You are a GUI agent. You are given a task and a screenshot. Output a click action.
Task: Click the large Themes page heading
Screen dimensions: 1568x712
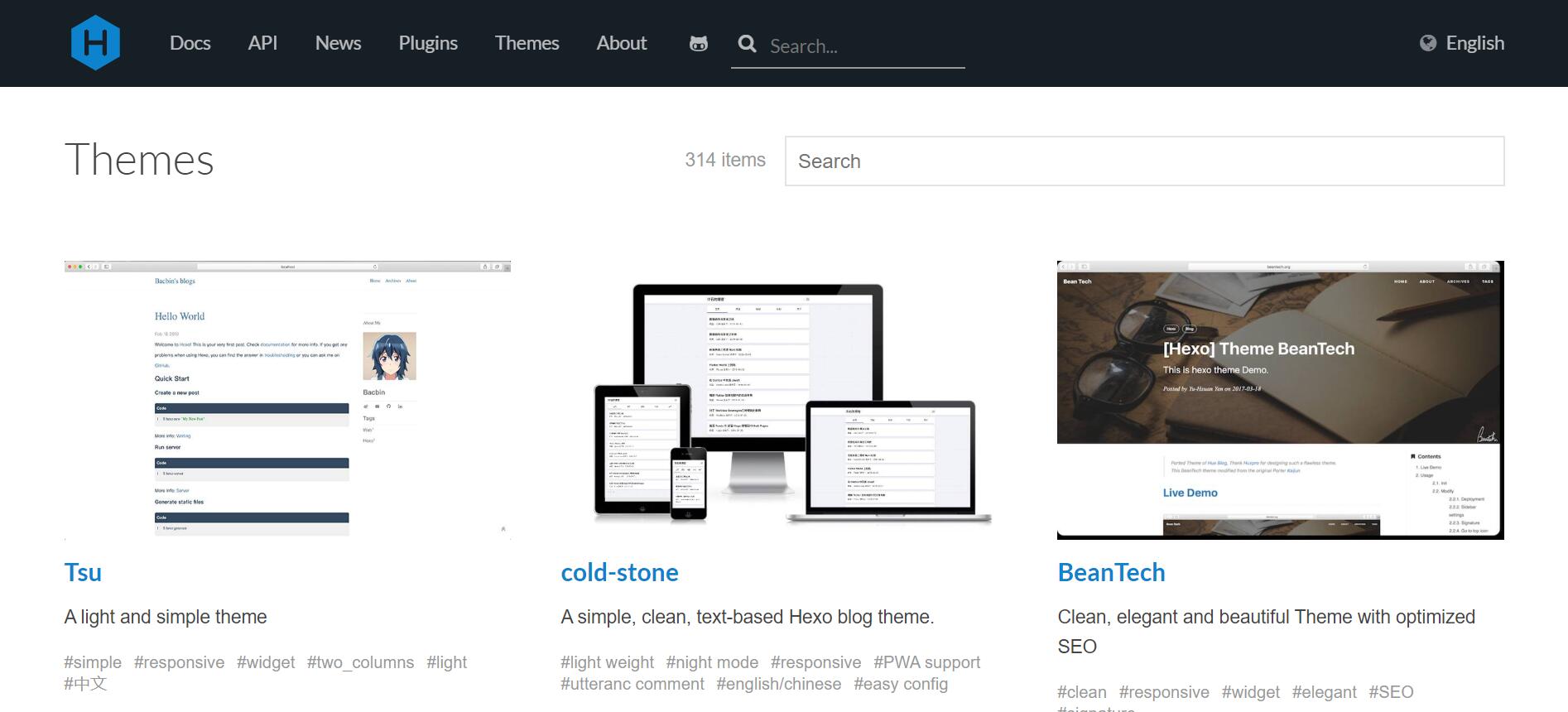(x=139, y=160)
